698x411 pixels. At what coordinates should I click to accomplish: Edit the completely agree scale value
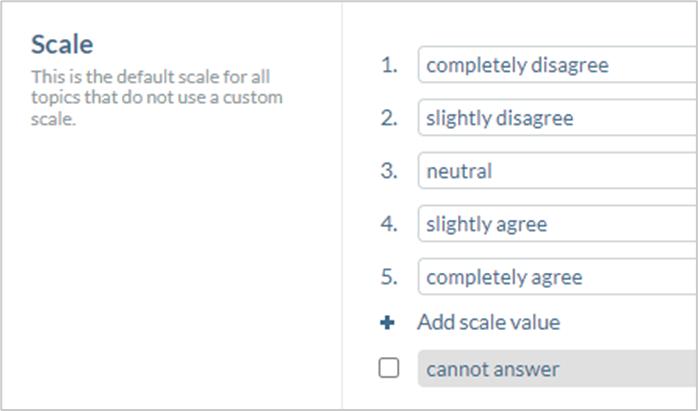(557, 277)
